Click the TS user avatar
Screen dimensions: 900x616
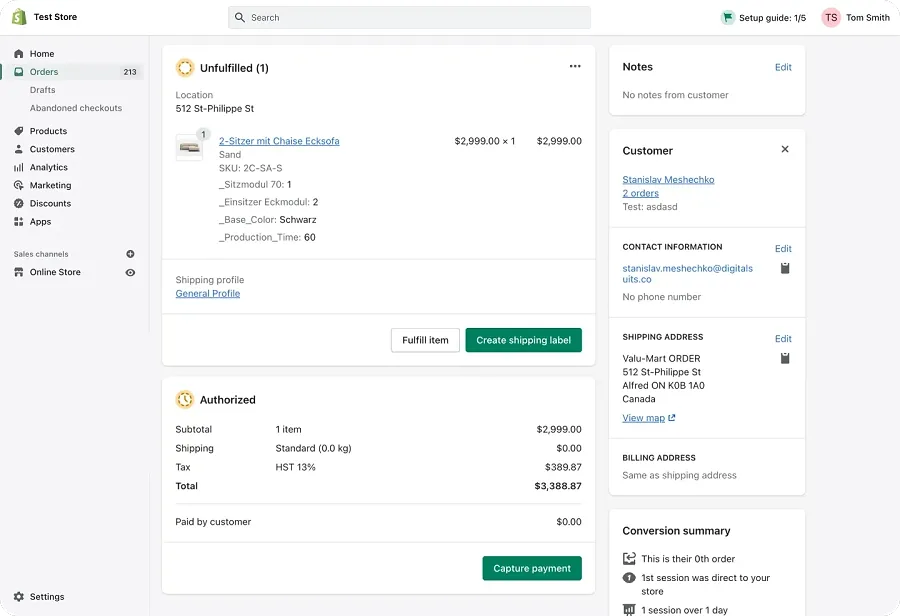(x=831, y=18)
